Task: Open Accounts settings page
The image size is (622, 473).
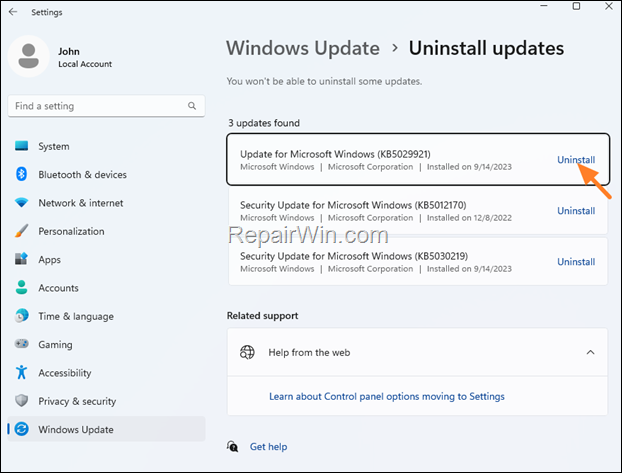Action: [x=106, y=288]
